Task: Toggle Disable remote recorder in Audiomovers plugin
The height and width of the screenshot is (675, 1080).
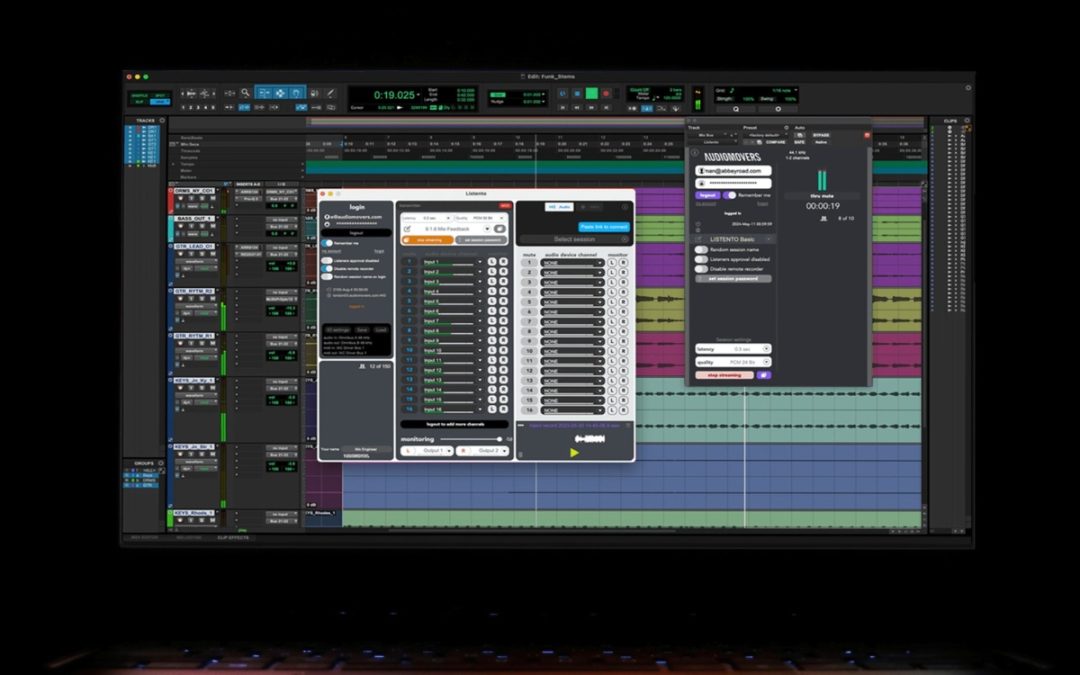Action: pos(701,269)
